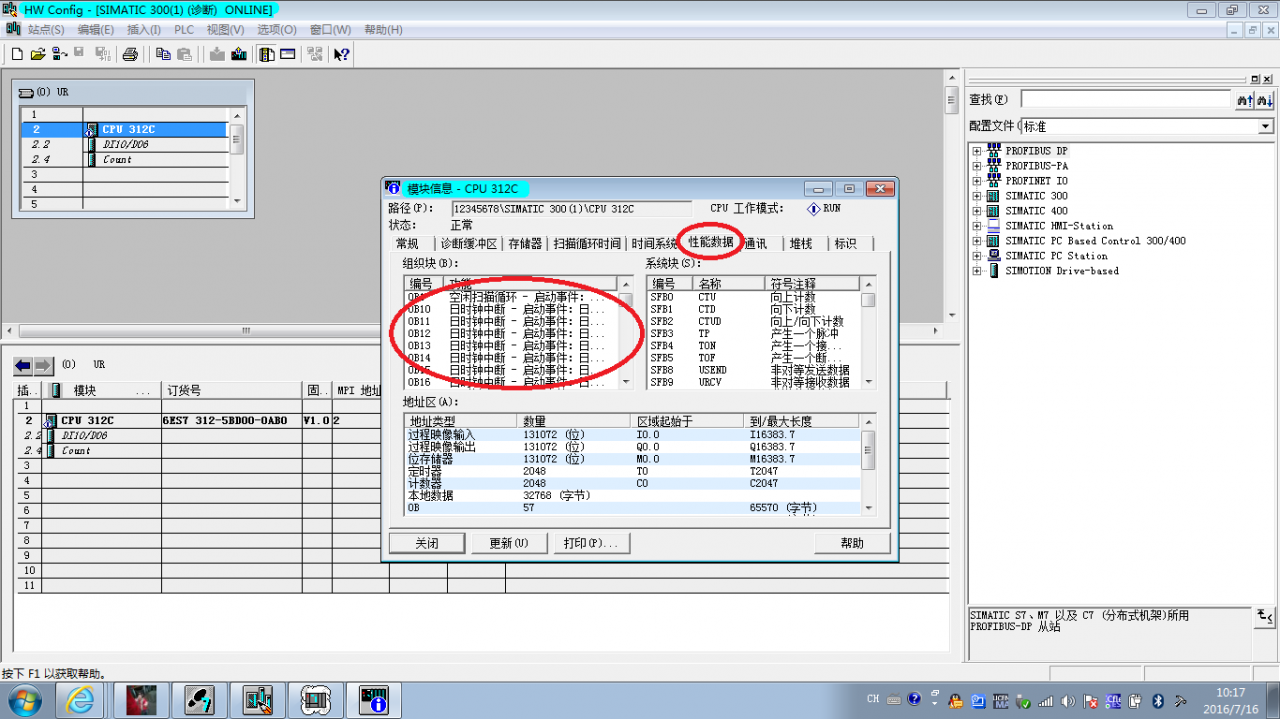Expand the SIMATIC PC Station catalog node
The width and height of the screenshot is (1280, 719).
click(976, 256)
